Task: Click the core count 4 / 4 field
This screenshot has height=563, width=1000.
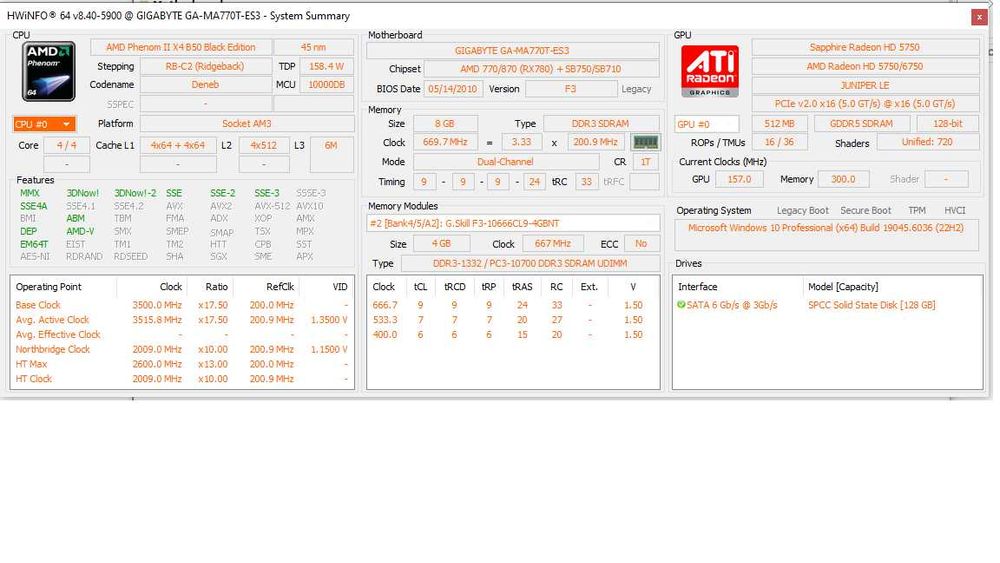Action: click(x=66, y=145)
